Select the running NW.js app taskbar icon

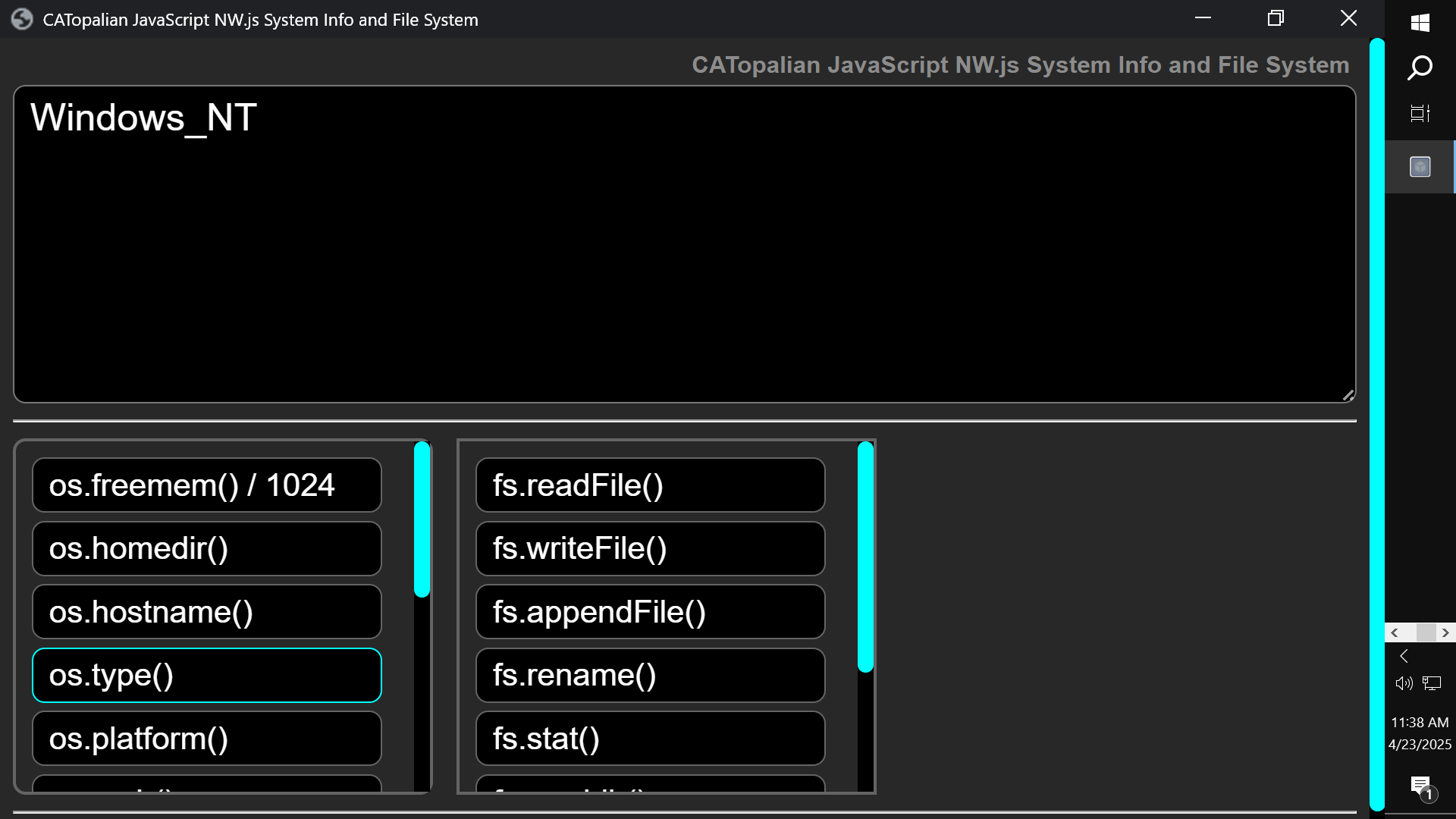tap(1420, 166)
